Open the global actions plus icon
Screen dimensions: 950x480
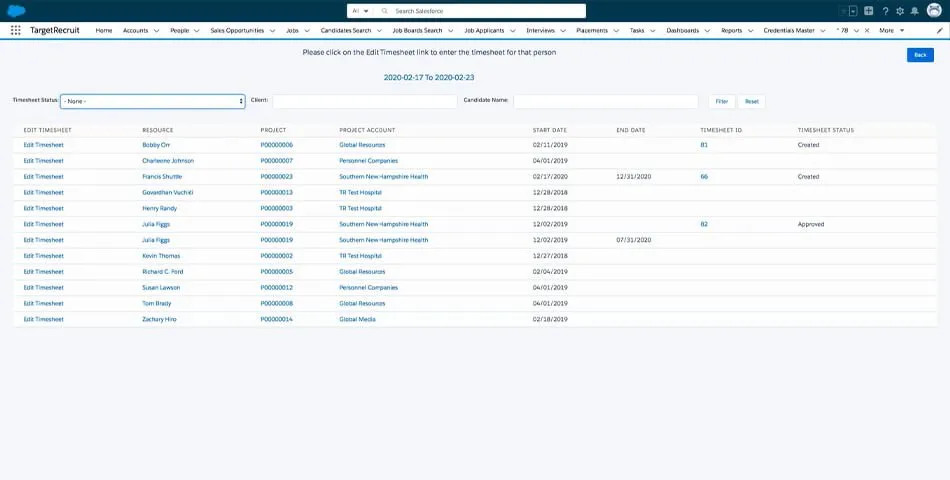click(869, 11)
